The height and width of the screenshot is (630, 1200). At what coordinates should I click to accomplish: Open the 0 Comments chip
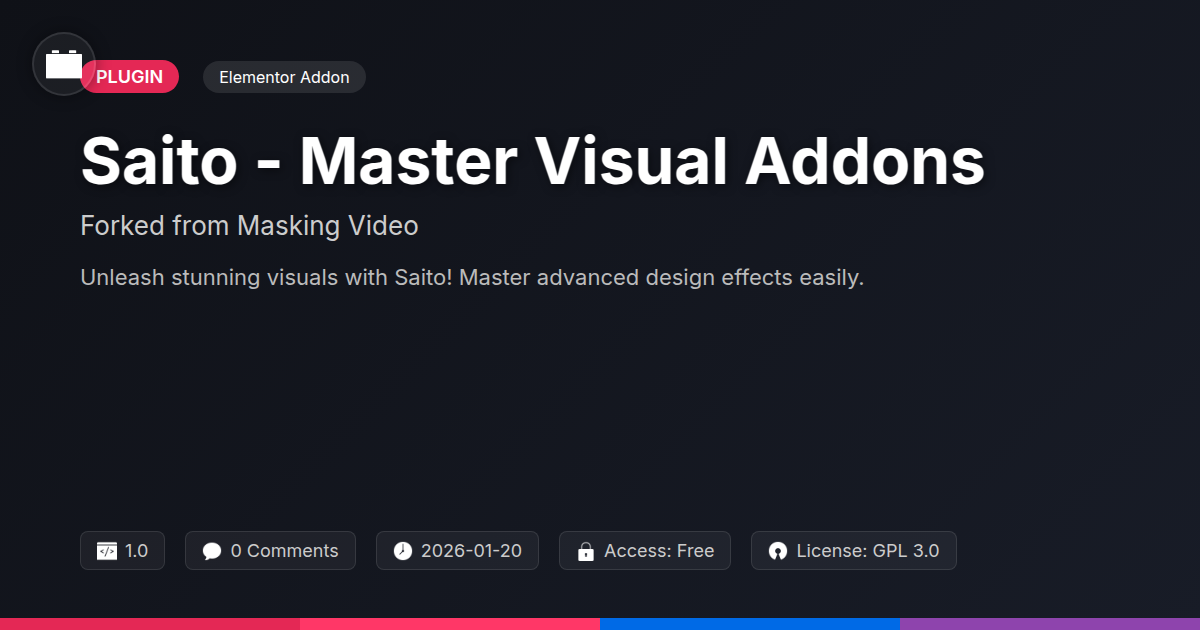coord(270,551)
